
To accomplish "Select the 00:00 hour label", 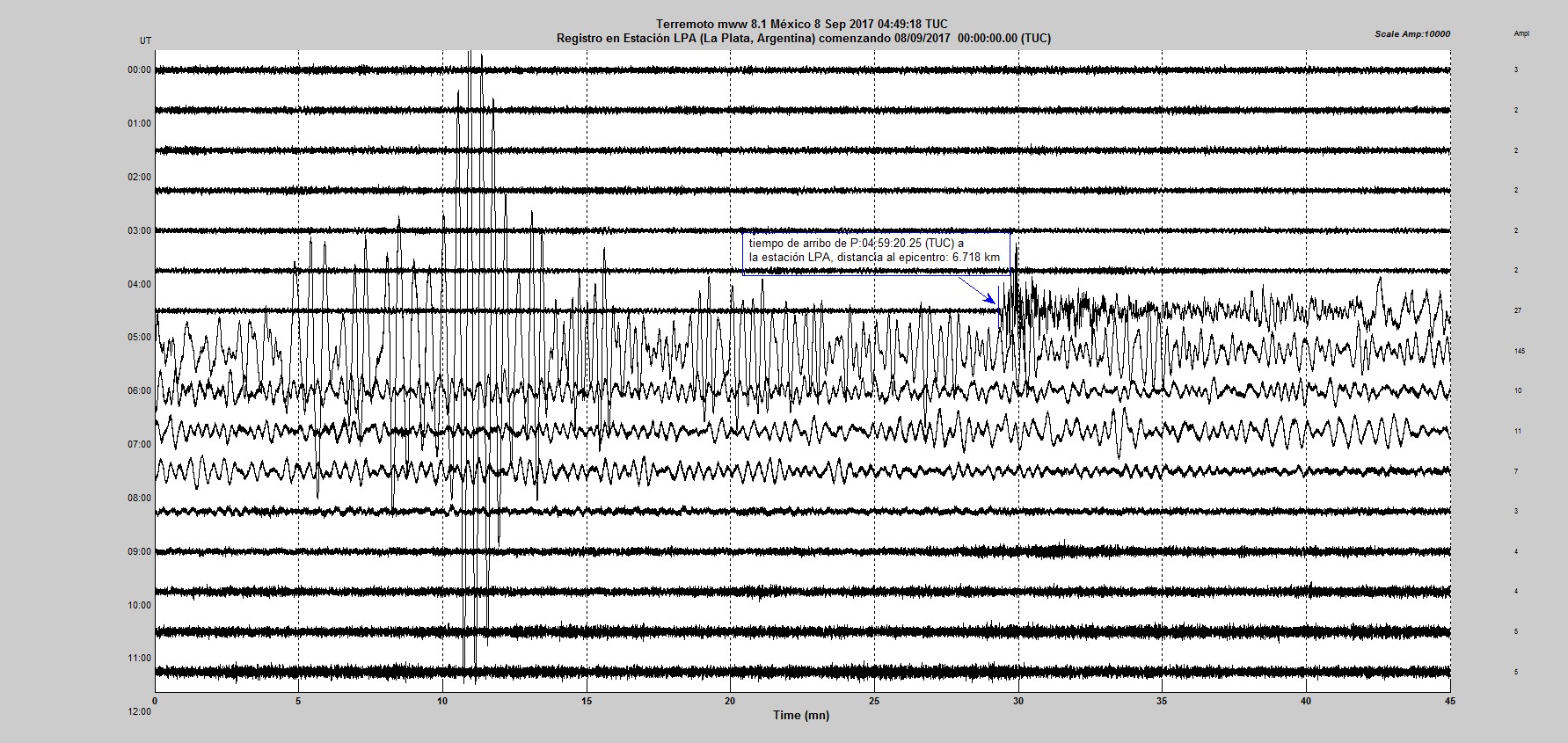I will coord(140,70).
